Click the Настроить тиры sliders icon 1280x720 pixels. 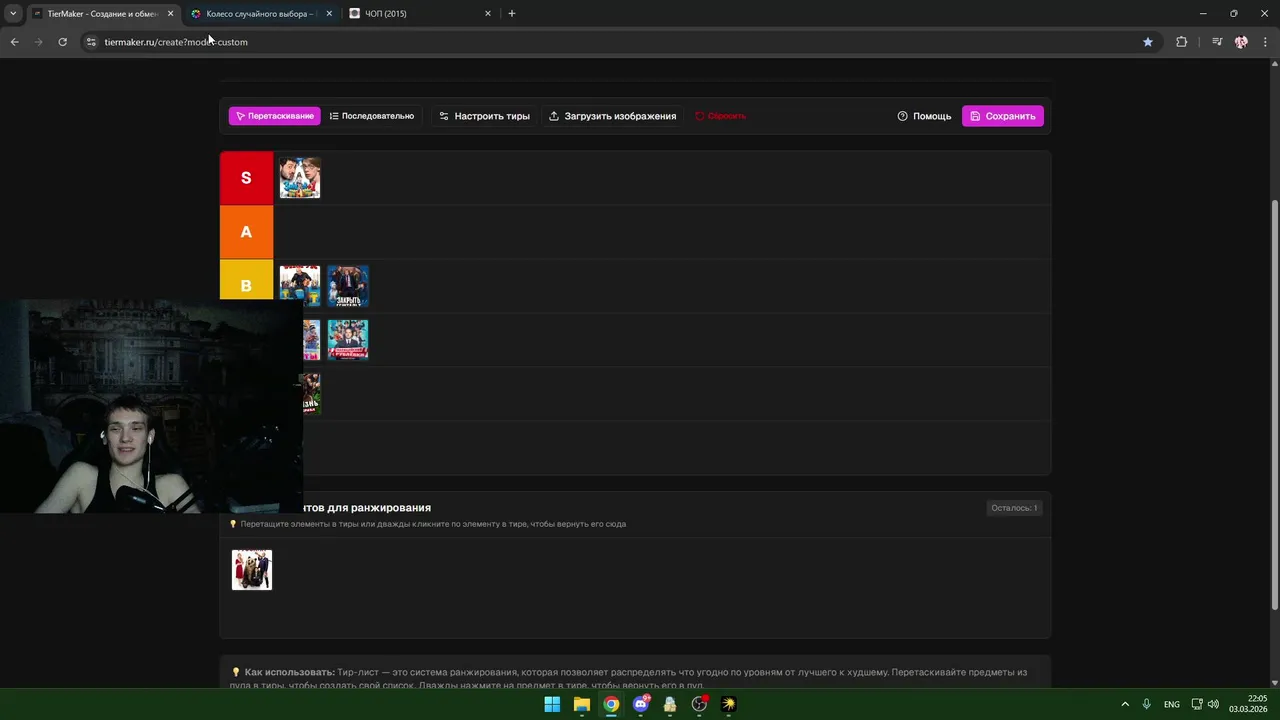444,116
